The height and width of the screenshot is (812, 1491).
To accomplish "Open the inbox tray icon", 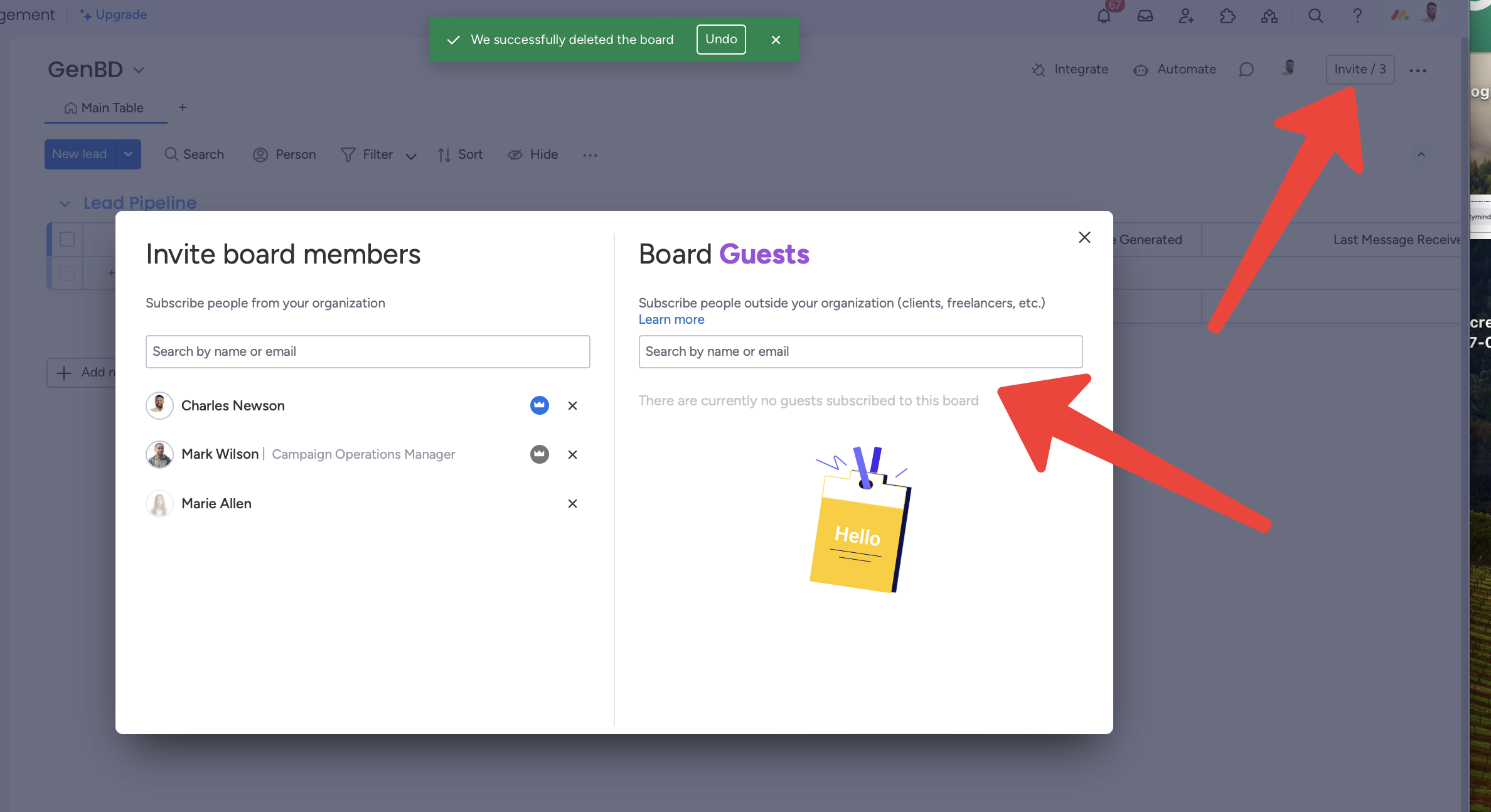I will 1145,16.
